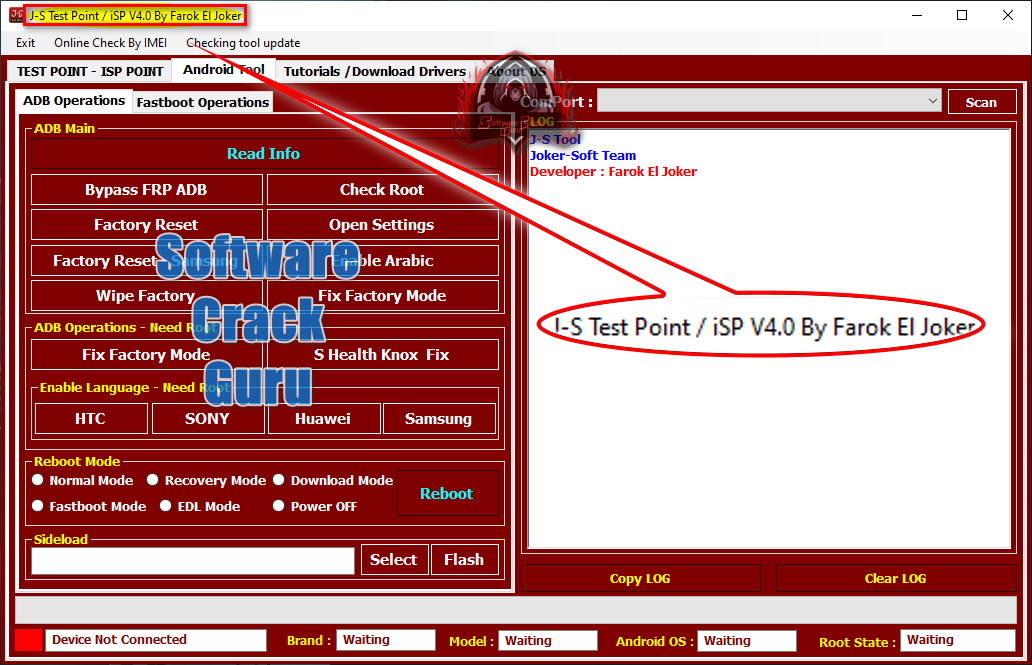Click 'J-S Tool' log line

pos(555,140)
